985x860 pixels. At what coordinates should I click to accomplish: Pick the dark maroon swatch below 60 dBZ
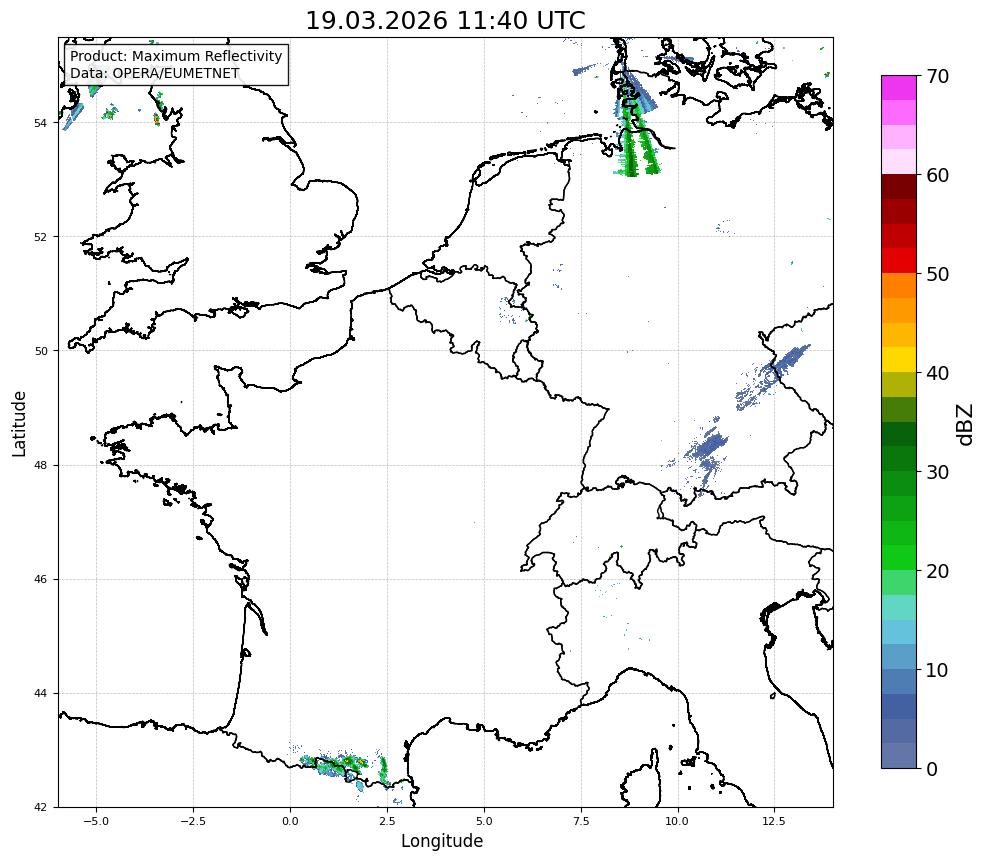899,187
